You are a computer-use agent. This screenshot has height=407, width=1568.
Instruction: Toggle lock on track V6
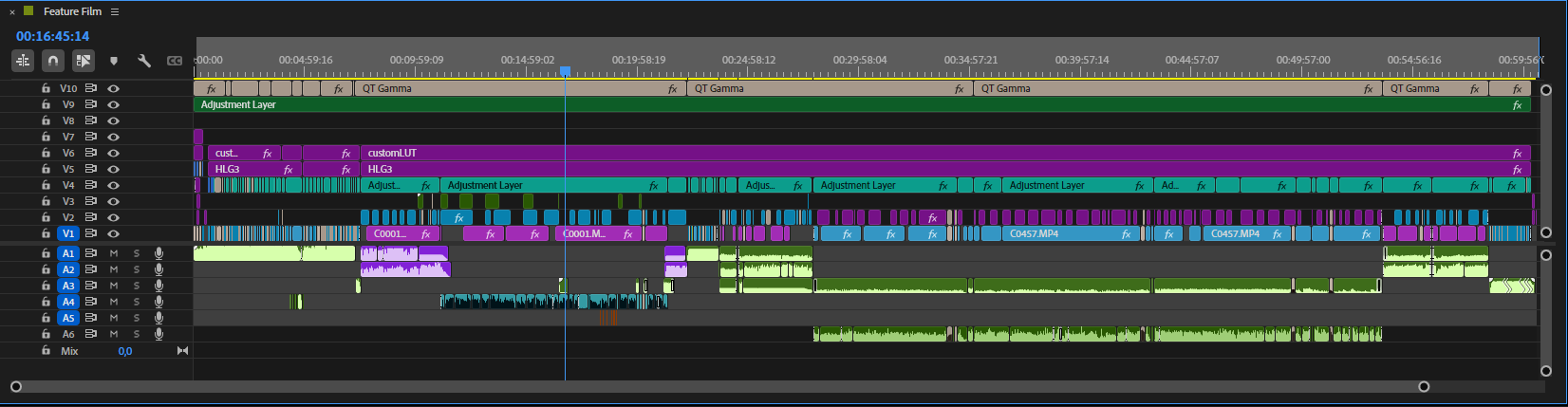pyautogui.click(x=45, y=153)
